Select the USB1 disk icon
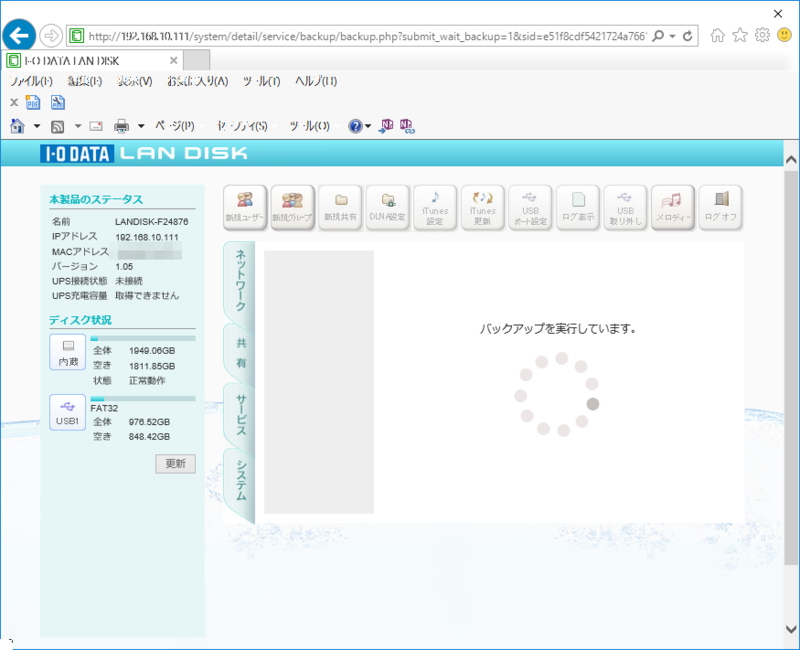 (67, 412)
